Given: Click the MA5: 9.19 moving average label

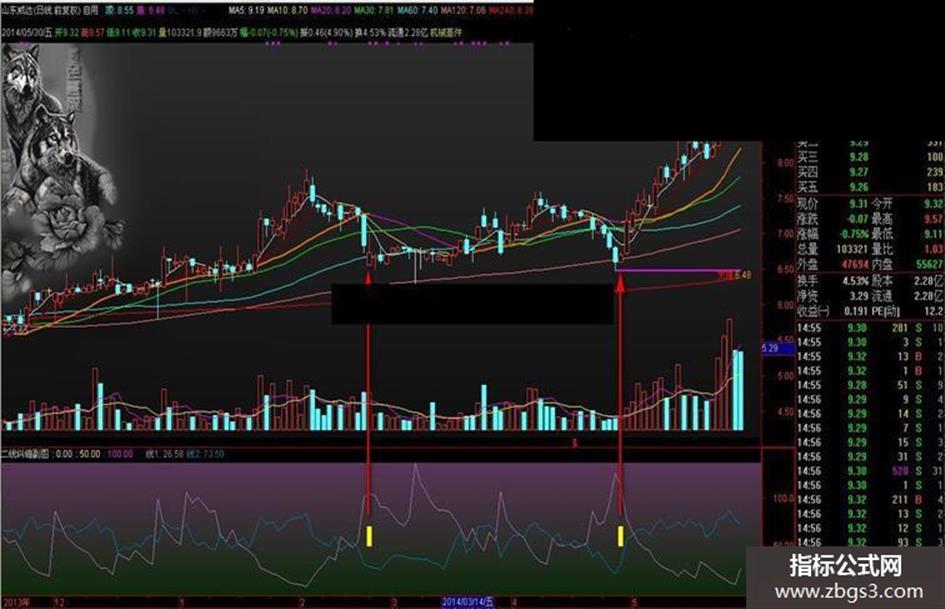Looking at the screenshot, I should (246, 11).
